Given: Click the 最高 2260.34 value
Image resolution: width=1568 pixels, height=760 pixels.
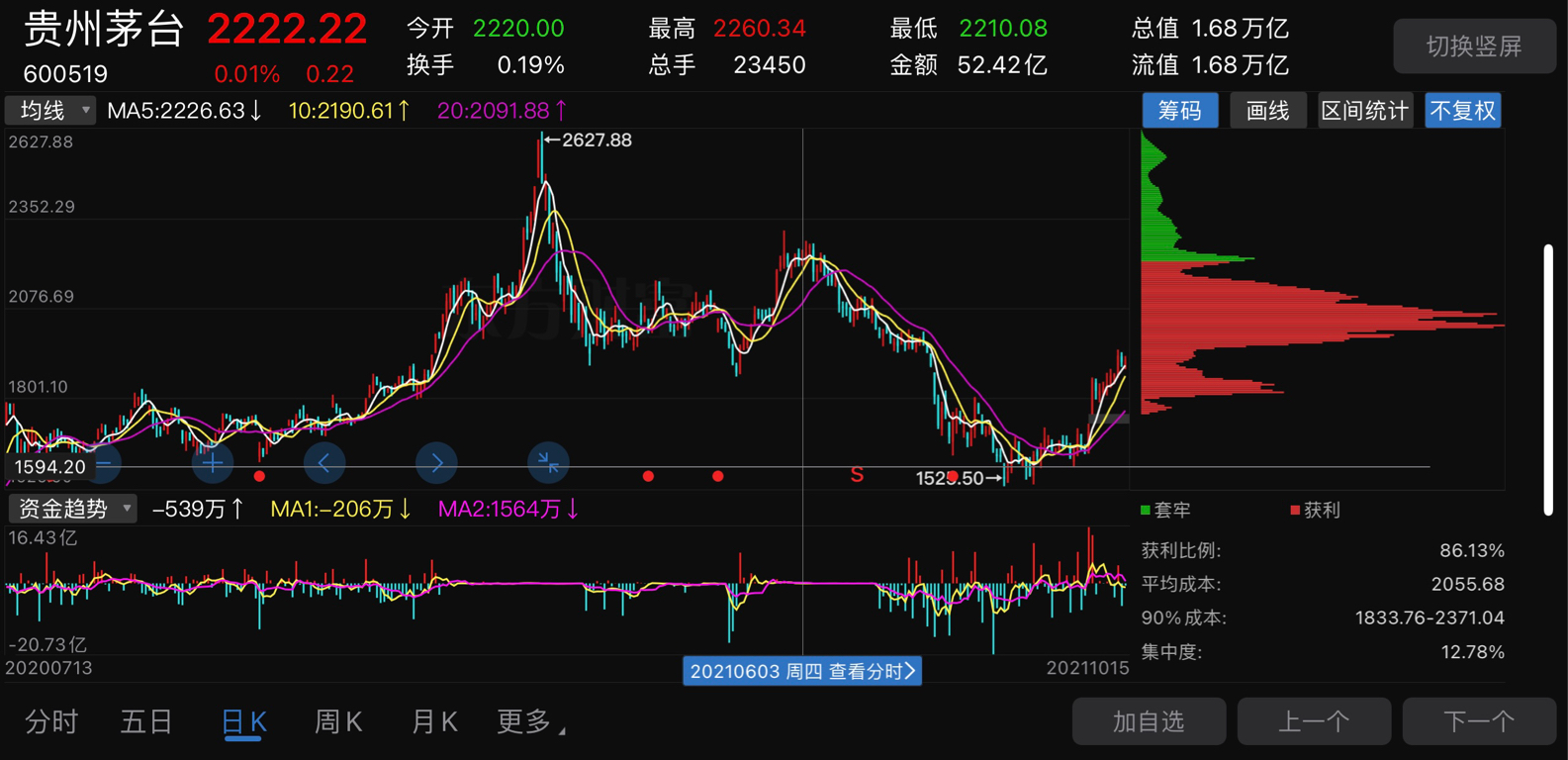Looking at the screenshot, I should click(760, 29).
